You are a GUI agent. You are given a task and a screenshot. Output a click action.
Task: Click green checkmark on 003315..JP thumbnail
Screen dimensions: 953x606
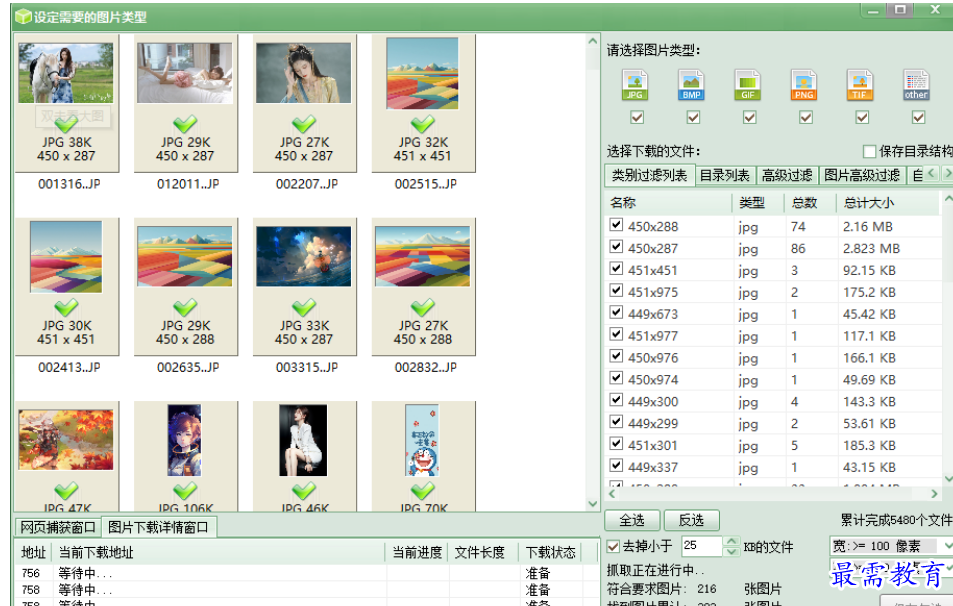(304, 308)
